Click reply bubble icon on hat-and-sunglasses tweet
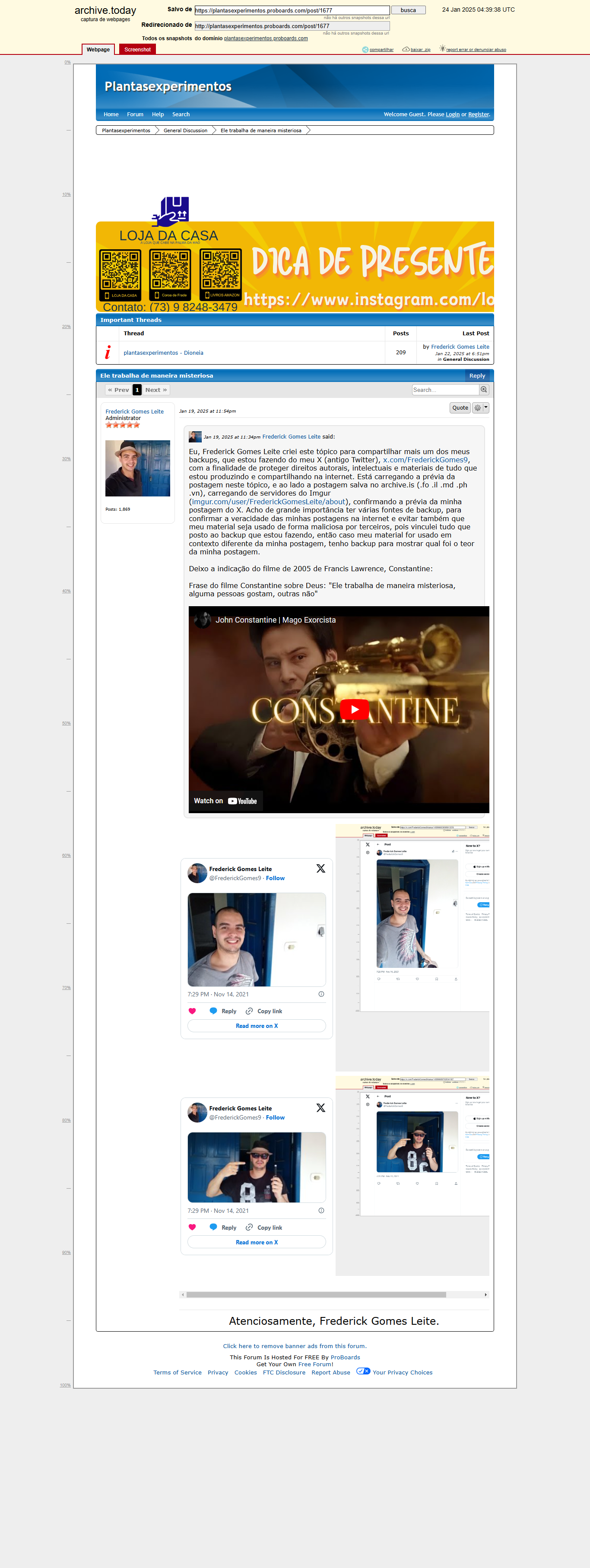Image resolution: width=590 pixels, height=1568 pixels. (213, 1227)
